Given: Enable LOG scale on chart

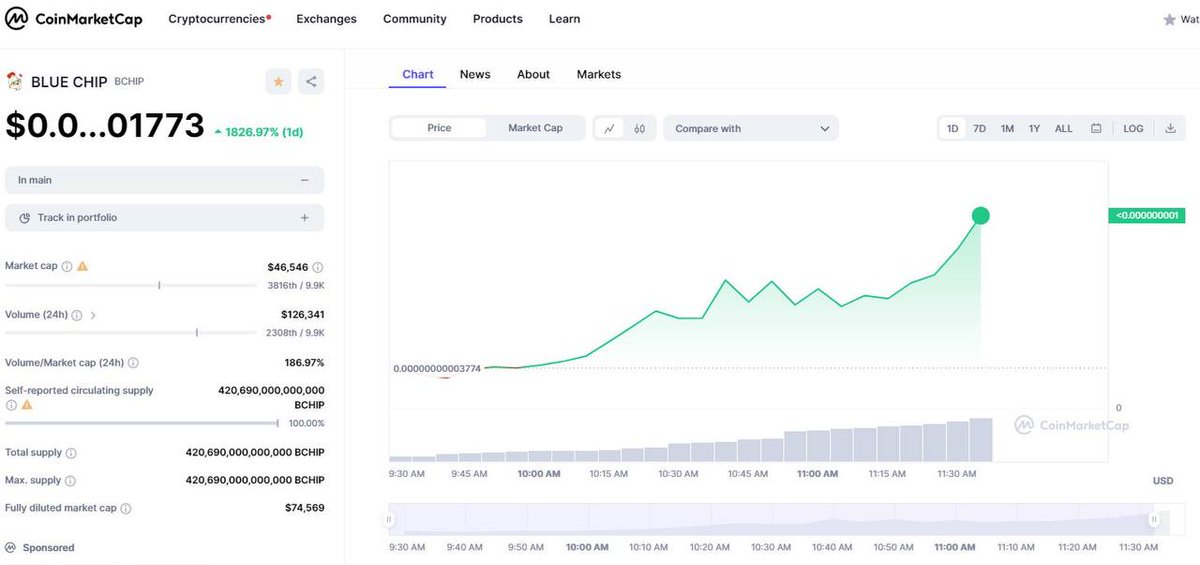Looking at the screenshot, I should [1133, 128].
